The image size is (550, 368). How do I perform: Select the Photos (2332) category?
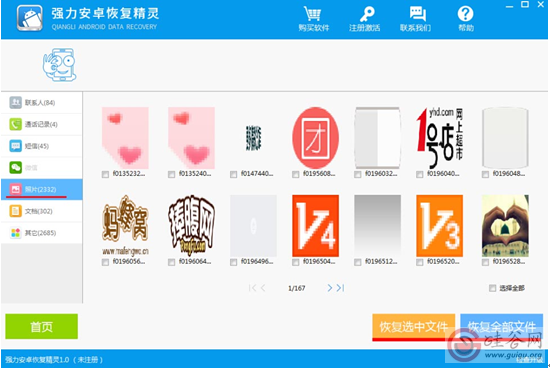click(41, 189)
